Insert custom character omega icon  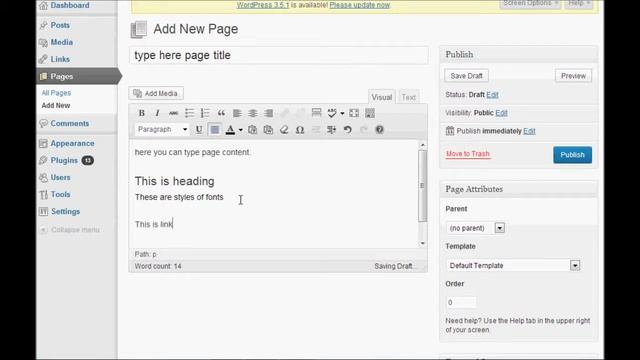(x=300, y=130)
